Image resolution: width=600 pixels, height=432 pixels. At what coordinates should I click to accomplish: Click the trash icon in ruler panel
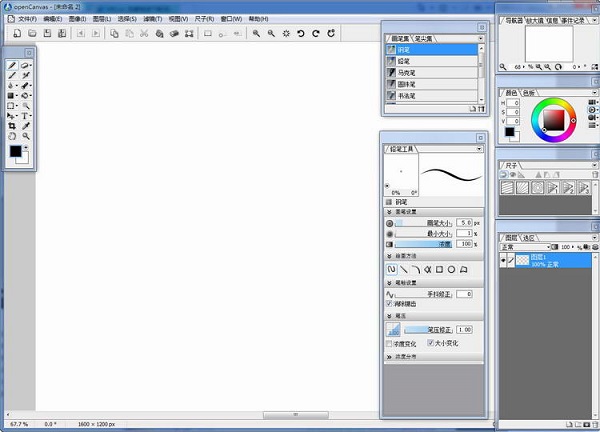595,174
